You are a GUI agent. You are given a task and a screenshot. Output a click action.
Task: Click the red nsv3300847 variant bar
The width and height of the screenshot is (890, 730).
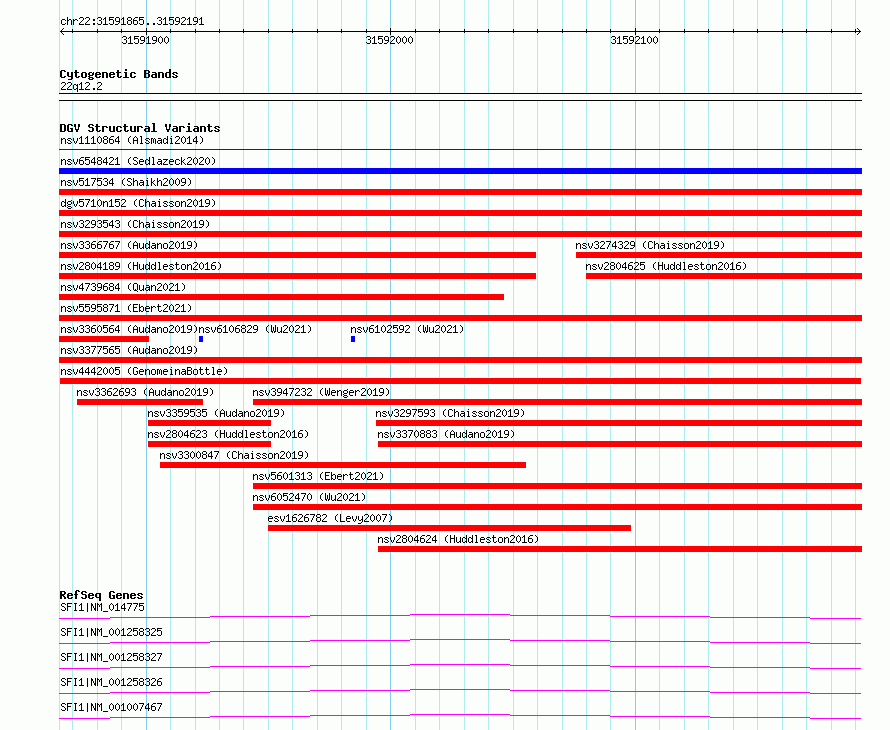(343, 465)
